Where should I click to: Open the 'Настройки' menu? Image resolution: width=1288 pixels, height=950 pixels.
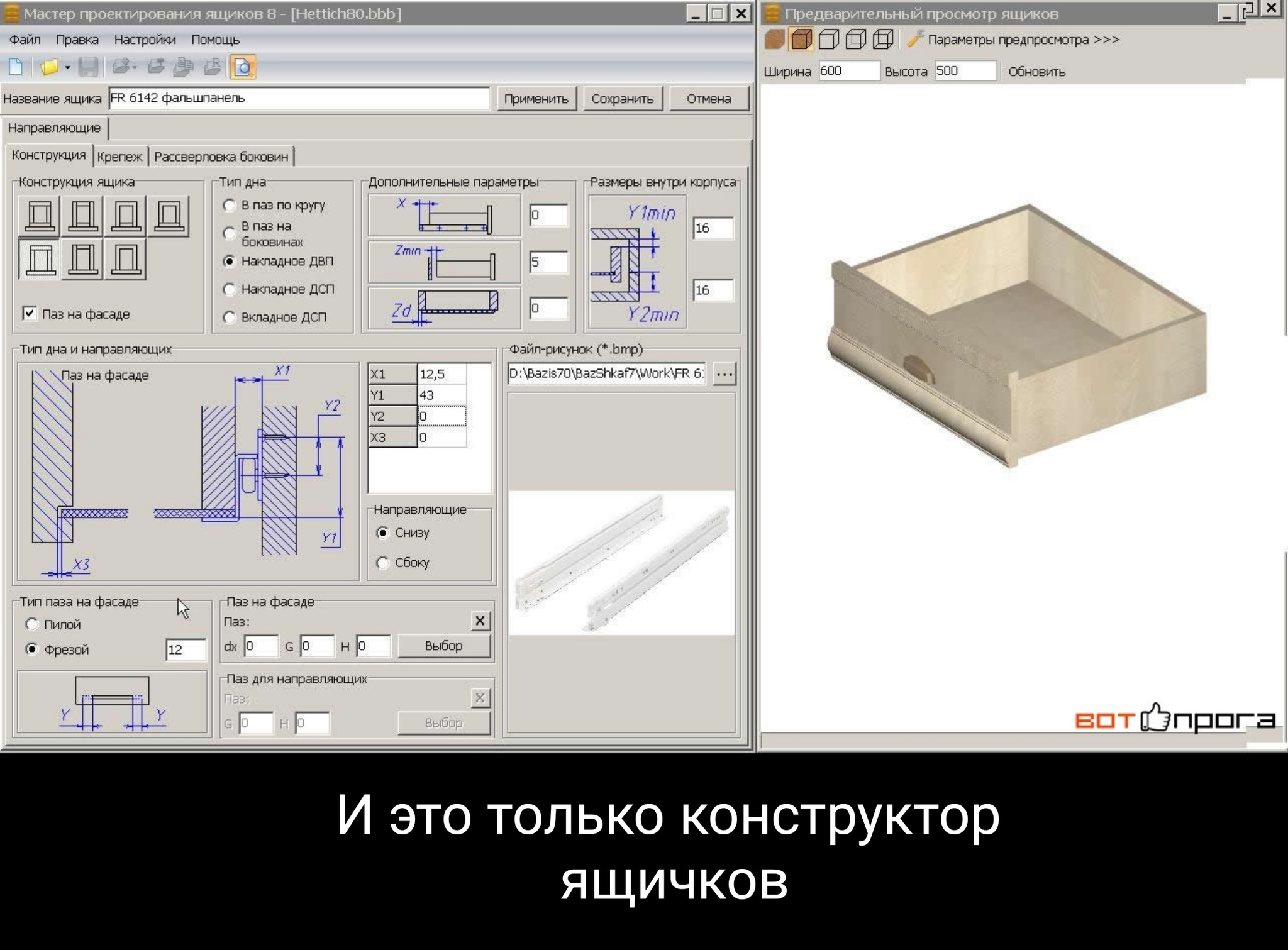click(145, 40)
